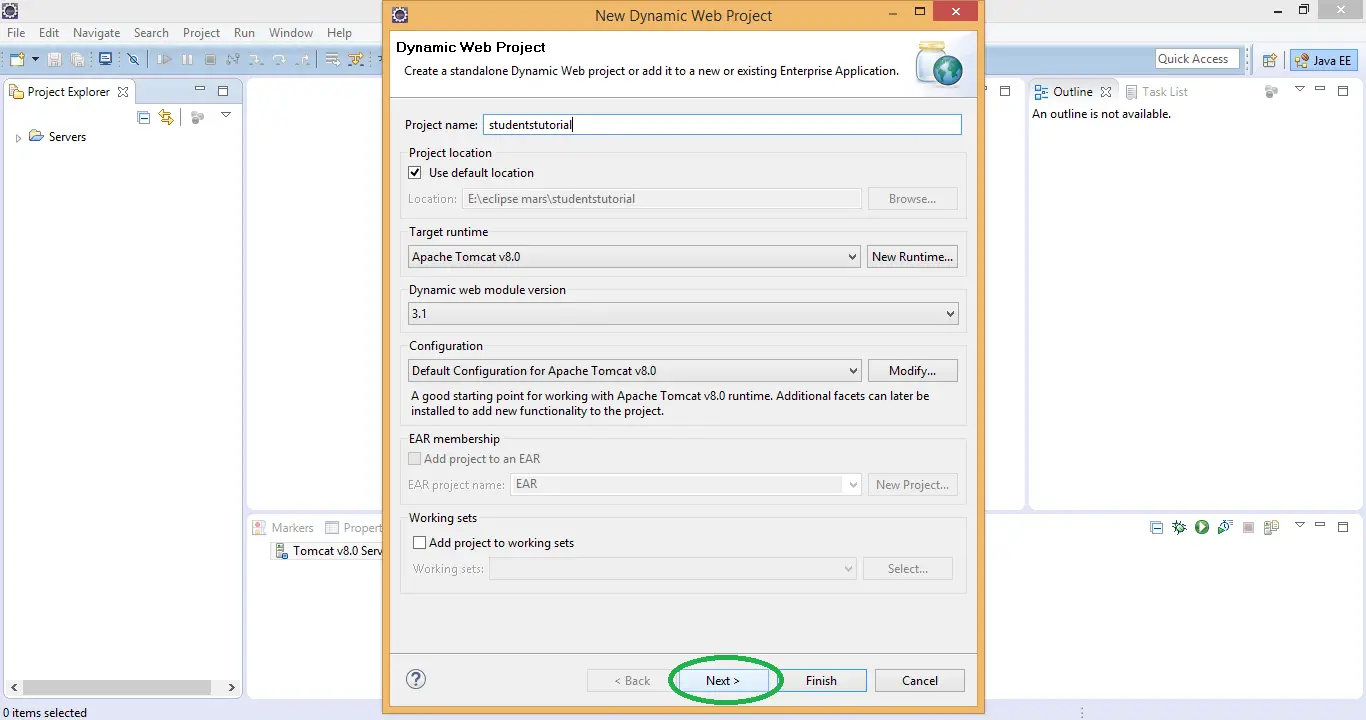The image size is (1366, 720).
Task: Click the New wizard icon in main toolbar
Action: tap(17, 60)
